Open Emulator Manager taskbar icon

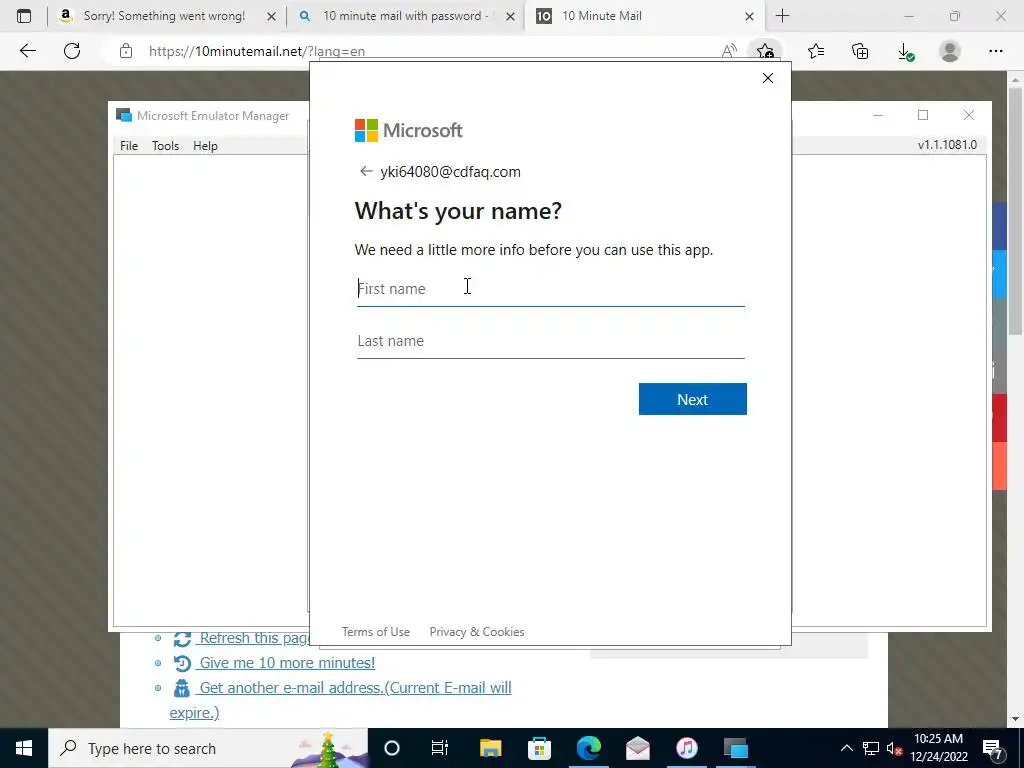tap(735, 748)
